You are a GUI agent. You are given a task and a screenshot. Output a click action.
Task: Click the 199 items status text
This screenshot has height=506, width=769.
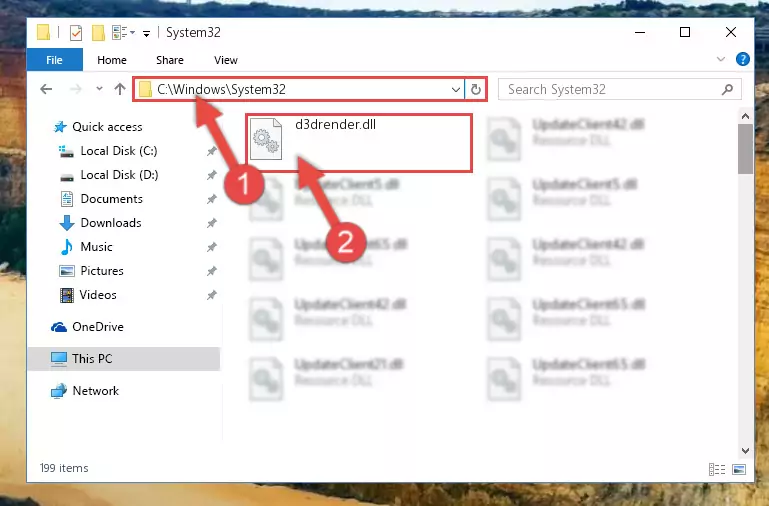click(x=64, y=468)
